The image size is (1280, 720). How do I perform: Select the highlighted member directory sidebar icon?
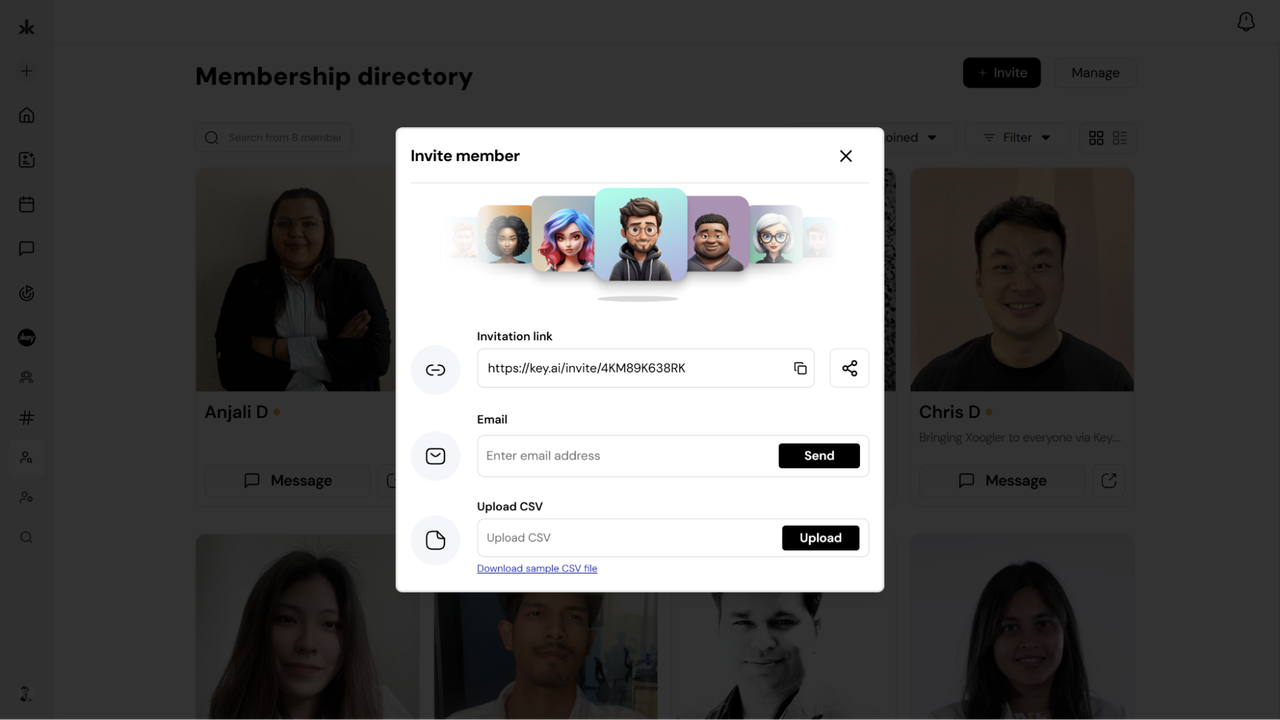[27, 457]
